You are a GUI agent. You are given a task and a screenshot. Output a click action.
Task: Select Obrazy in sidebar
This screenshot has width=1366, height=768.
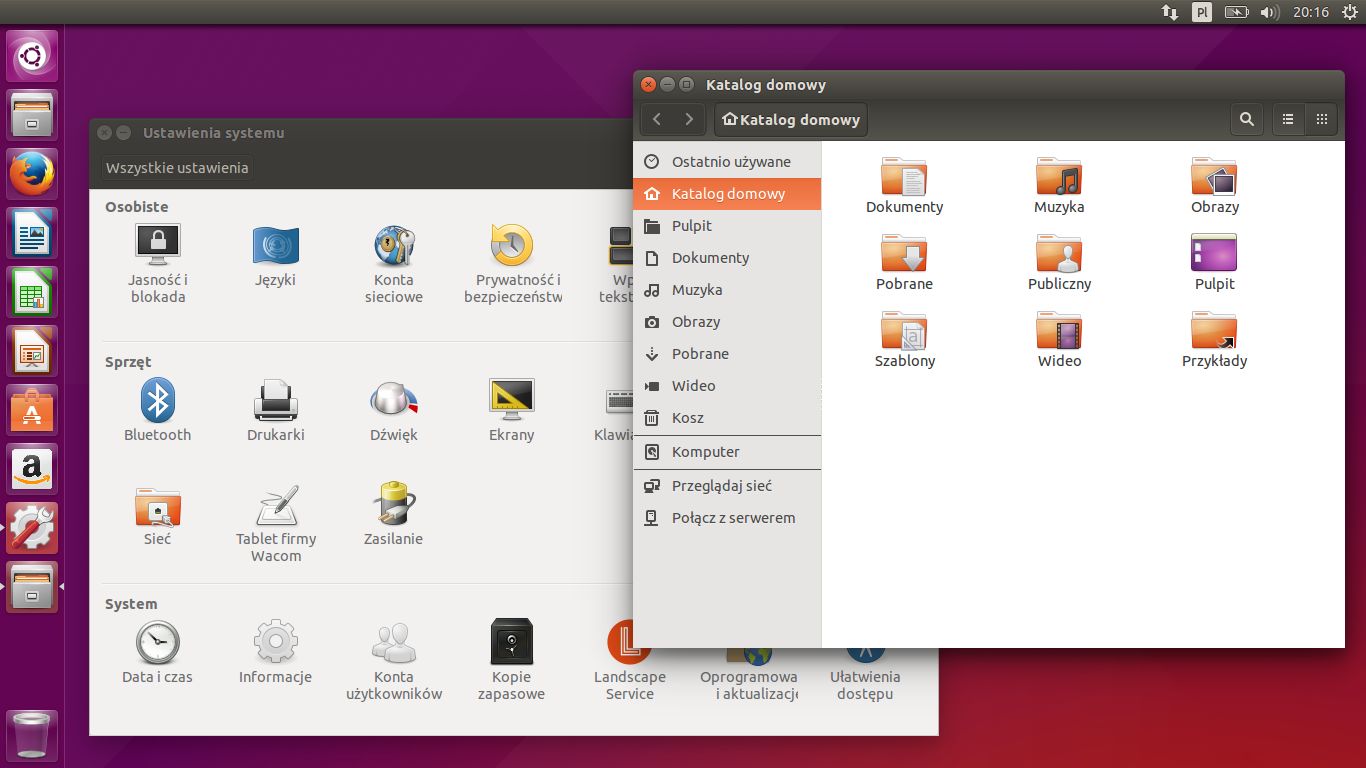pos(727,321)
